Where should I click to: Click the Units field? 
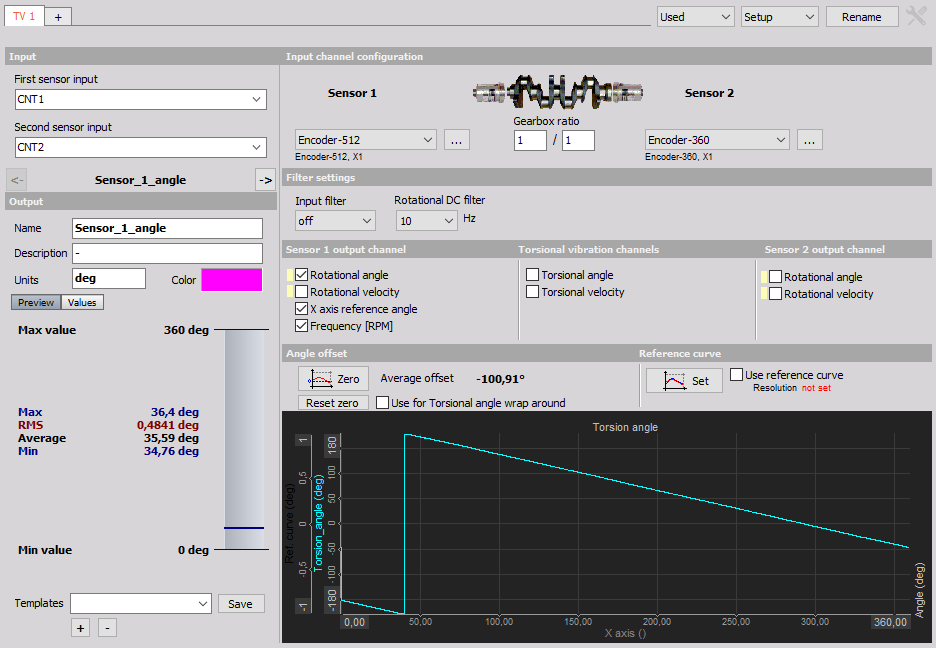click(109, 278)
